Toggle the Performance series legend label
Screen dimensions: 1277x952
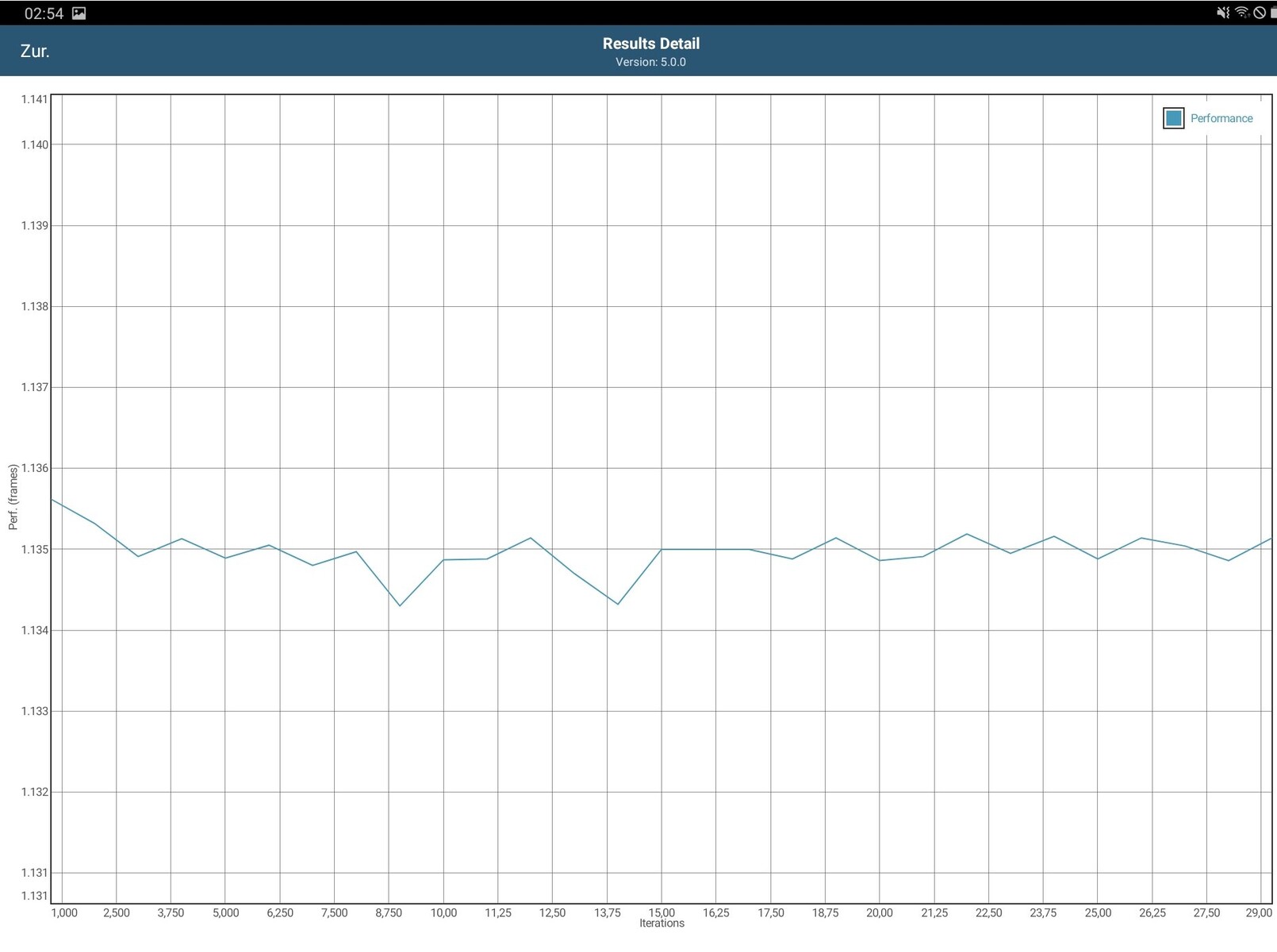click(x=1221, y=118)
